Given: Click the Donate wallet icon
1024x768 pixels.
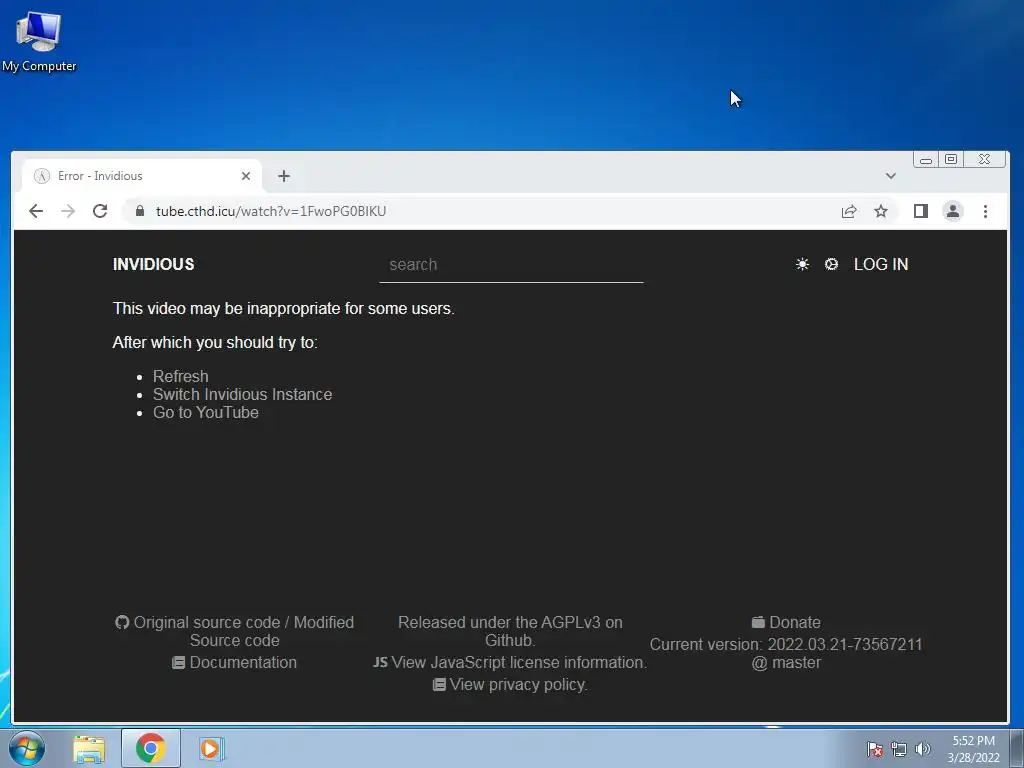Looking at the screenshot, I should coord(758,622).
